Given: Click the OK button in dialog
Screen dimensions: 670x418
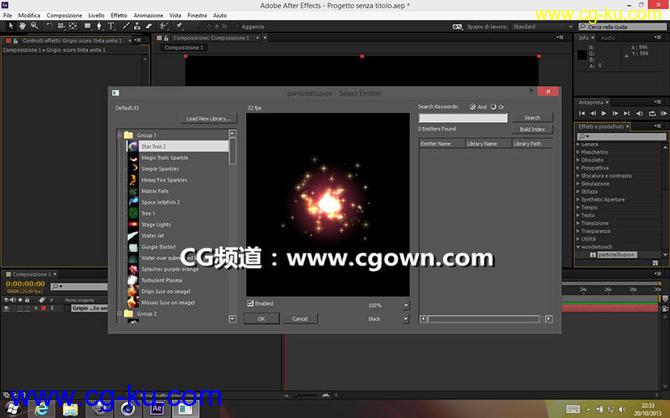Looking at the screenshot, I should click(x=262, y=318).
